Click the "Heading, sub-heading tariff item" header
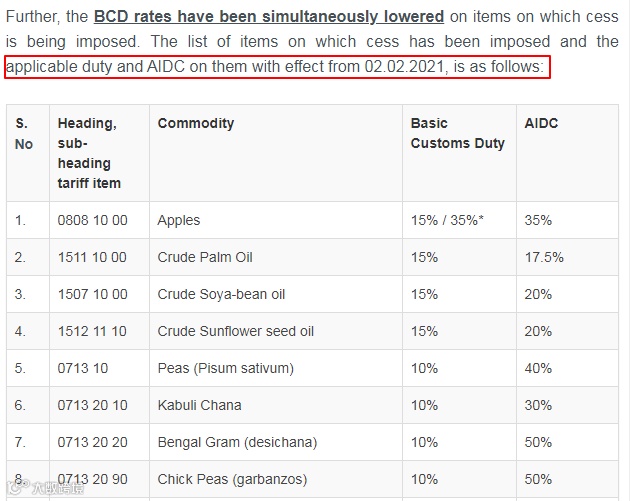This screenshot has height=501, width=630. click(x=89, y=153)
